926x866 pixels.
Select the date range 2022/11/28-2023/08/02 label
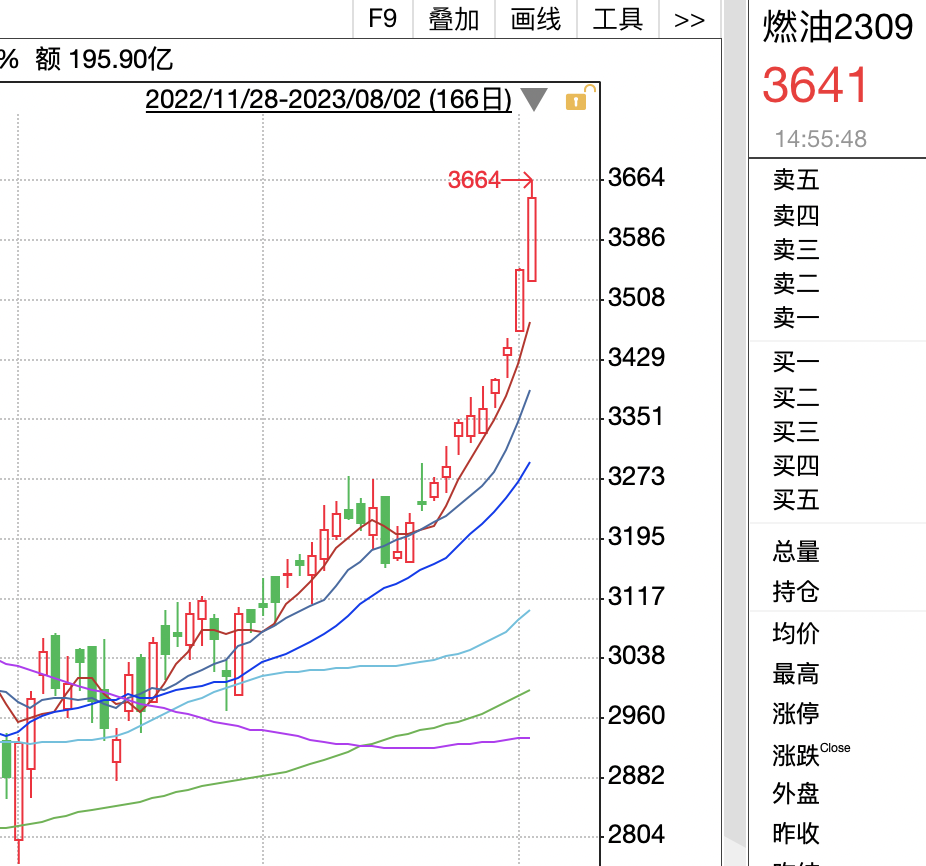[328, 99]
